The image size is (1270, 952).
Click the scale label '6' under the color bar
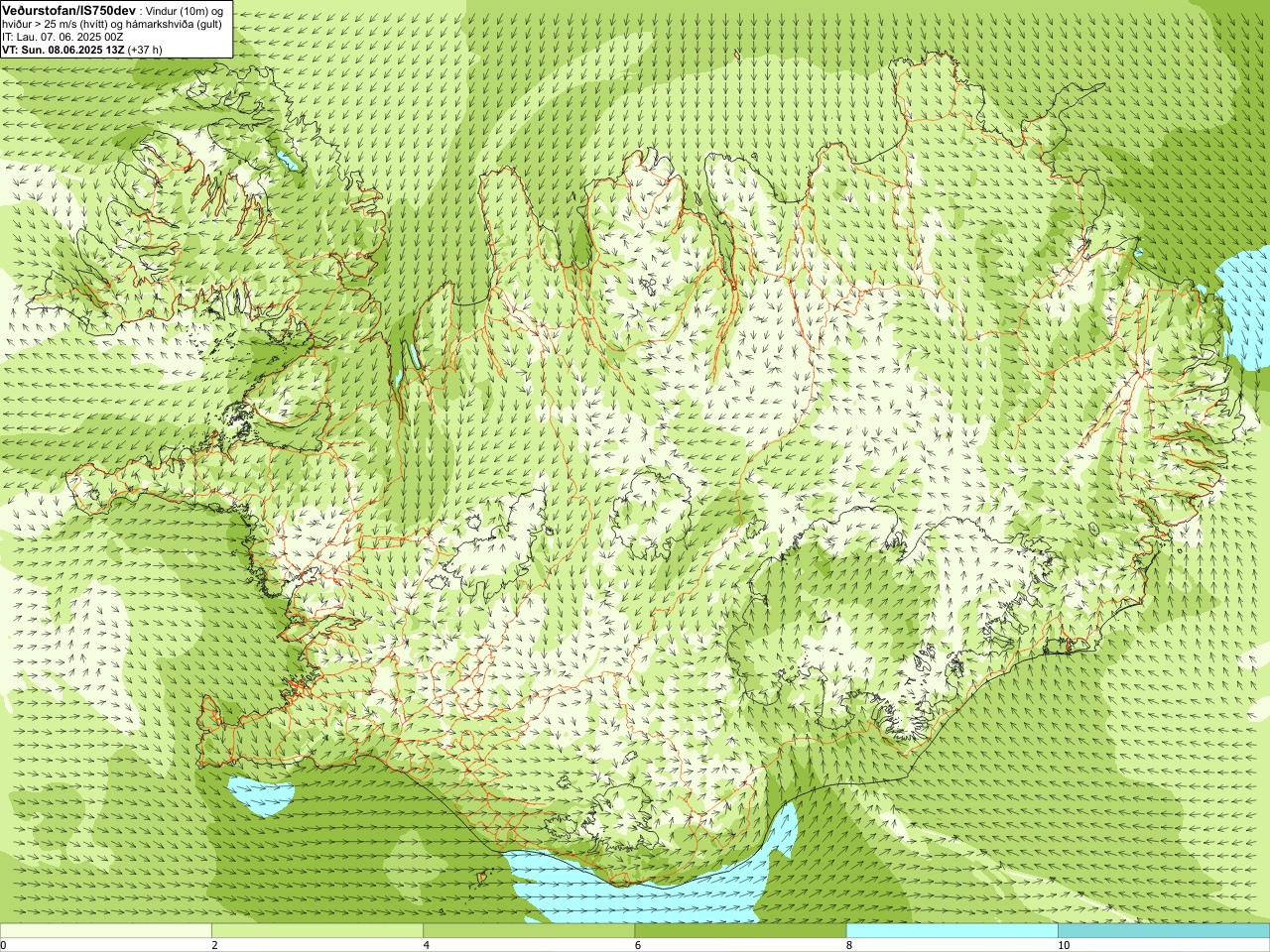638,946
